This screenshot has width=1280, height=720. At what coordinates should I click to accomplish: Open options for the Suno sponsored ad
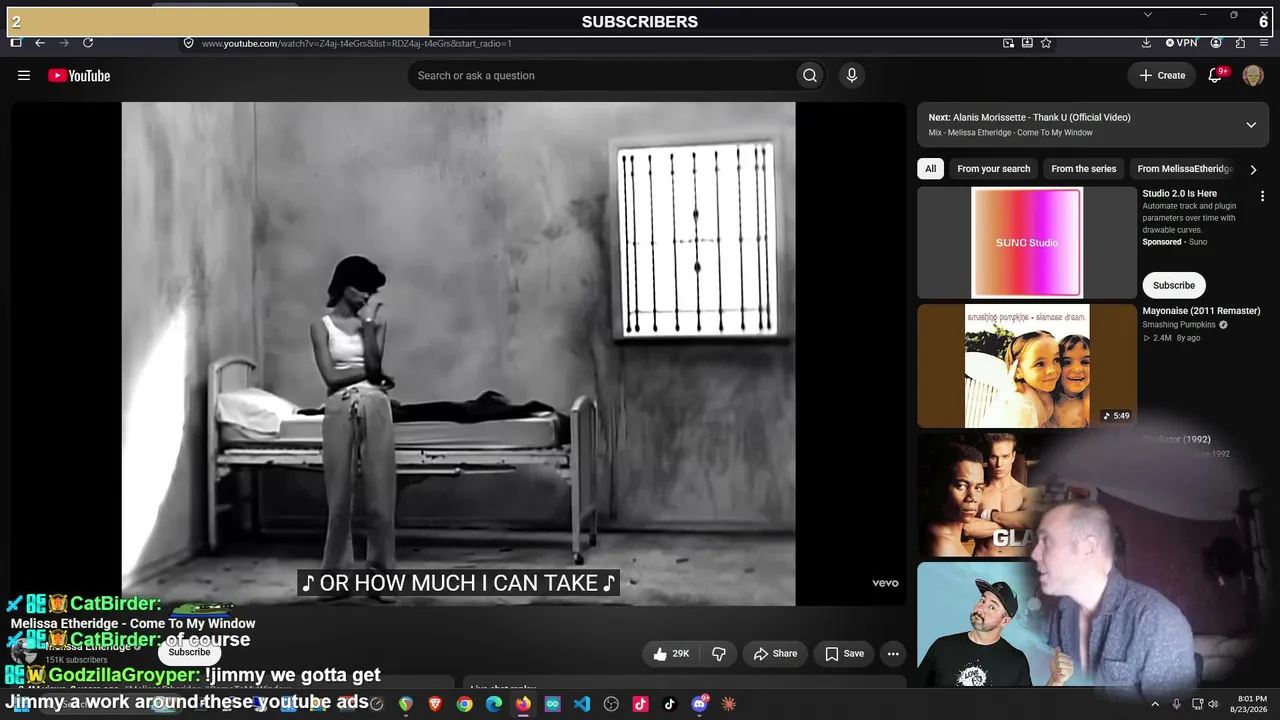1262,196
